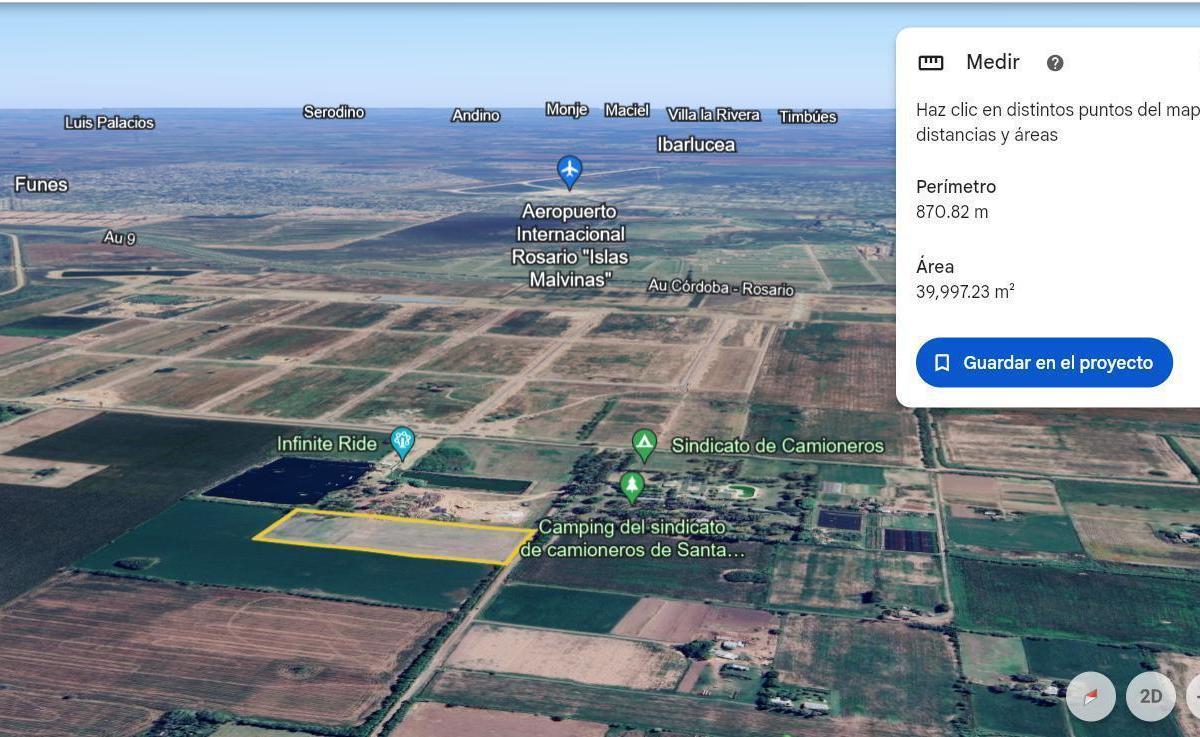Click the Área heading
Screen dimensions: 1200x737
(x=935, y=267)
